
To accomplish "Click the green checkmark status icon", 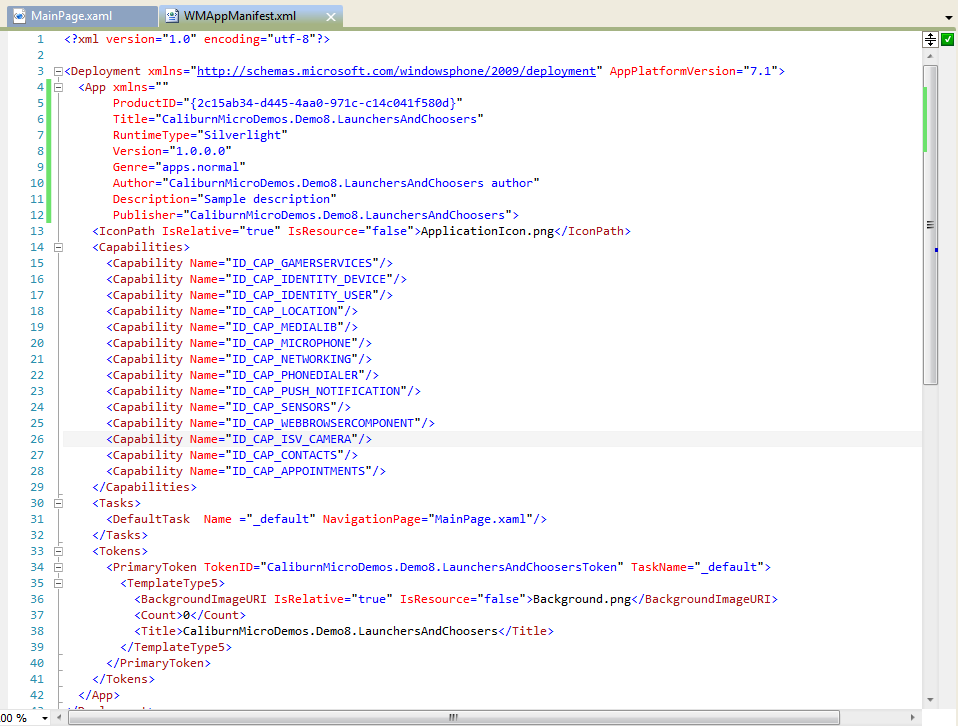I will click(948, 39).
